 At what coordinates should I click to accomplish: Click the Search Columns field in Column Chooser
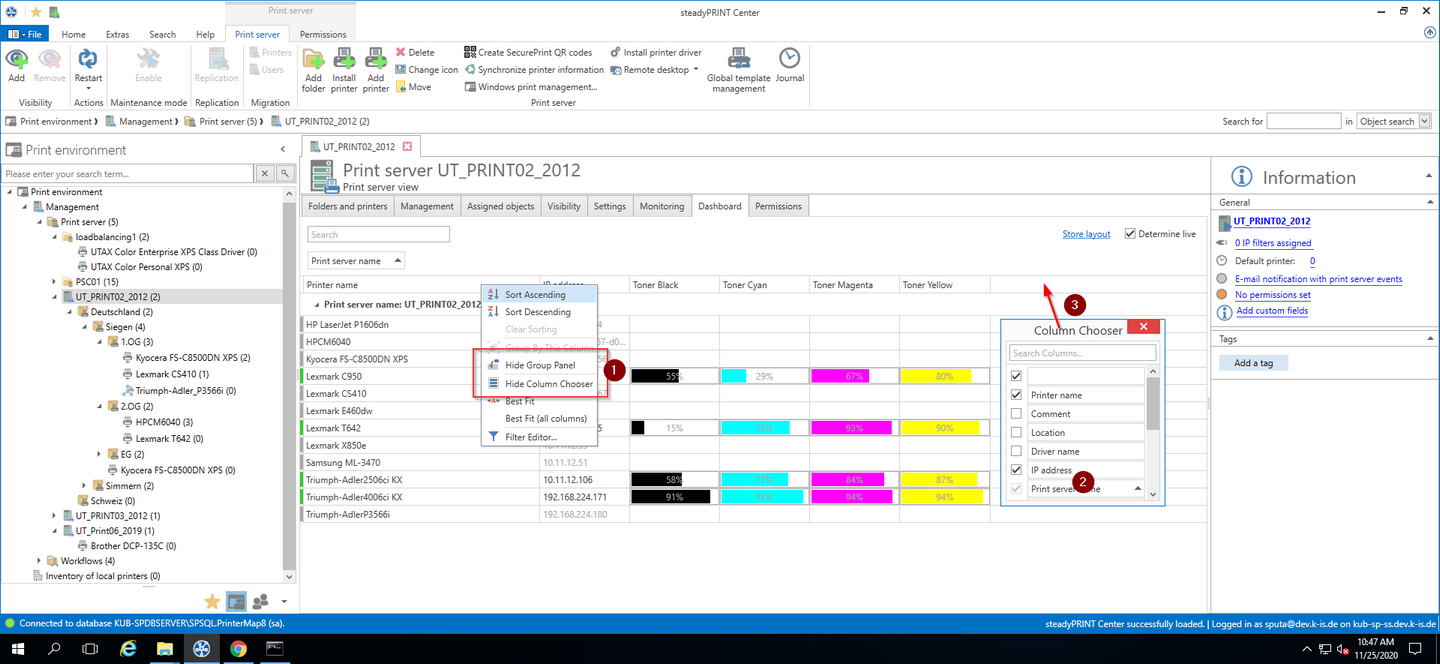pyautogui.click(x=1082, y=353)
